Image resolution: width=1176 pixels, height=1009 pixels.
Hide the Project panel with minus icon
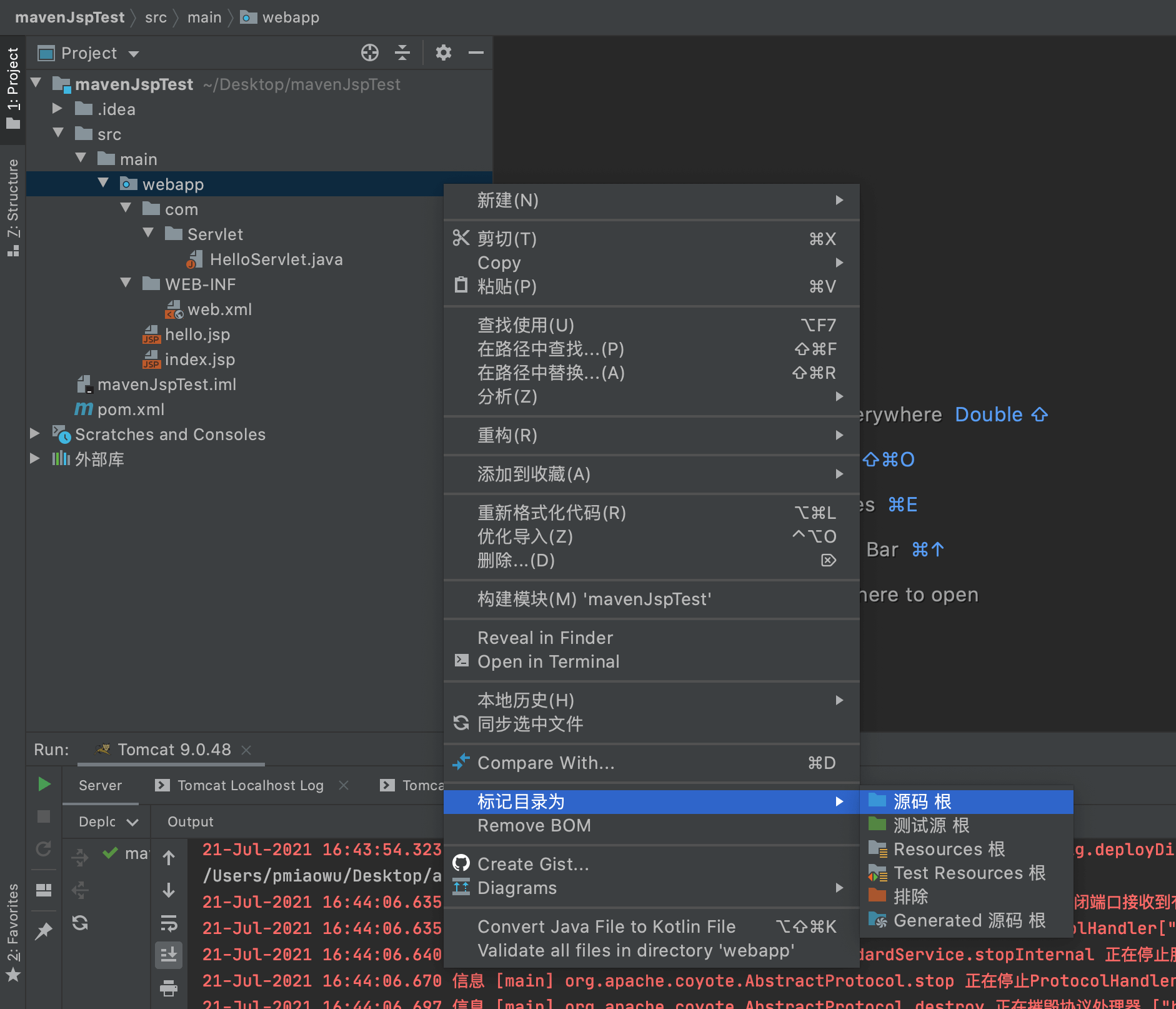[x=476, y=53]
